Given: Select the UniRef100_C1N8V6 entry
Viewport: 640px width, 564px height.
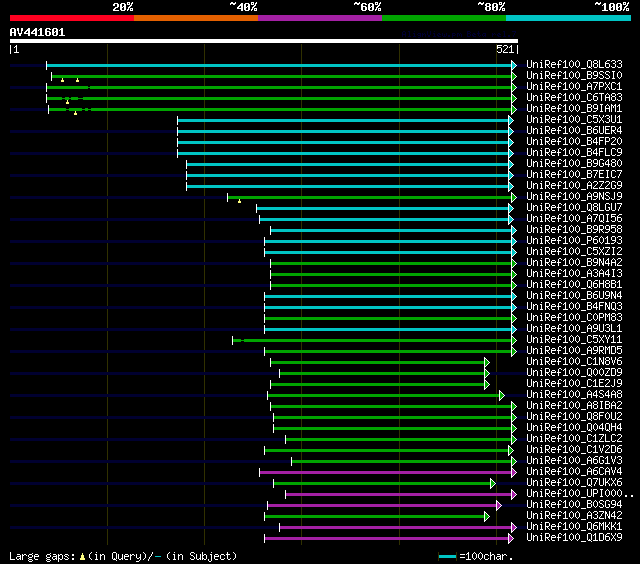Looking at the screenshot, I should pyautogui.click(x=574, y=362).
